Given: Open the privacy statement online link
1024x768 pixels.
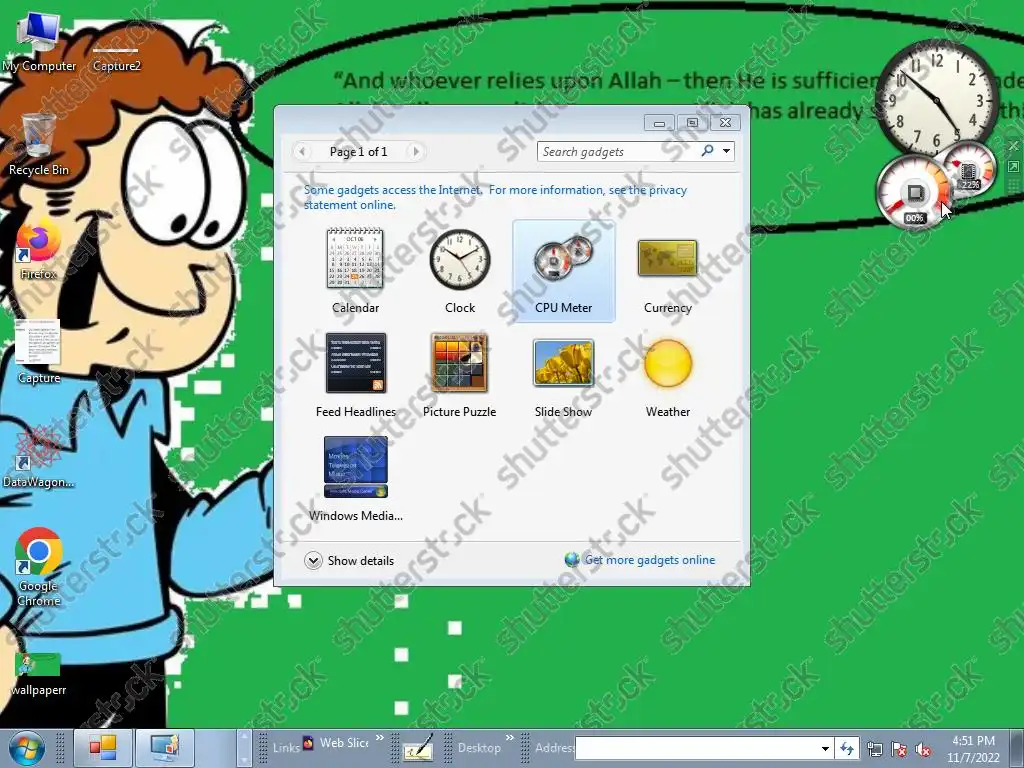Looking at the screenshot, I should 495,197.
